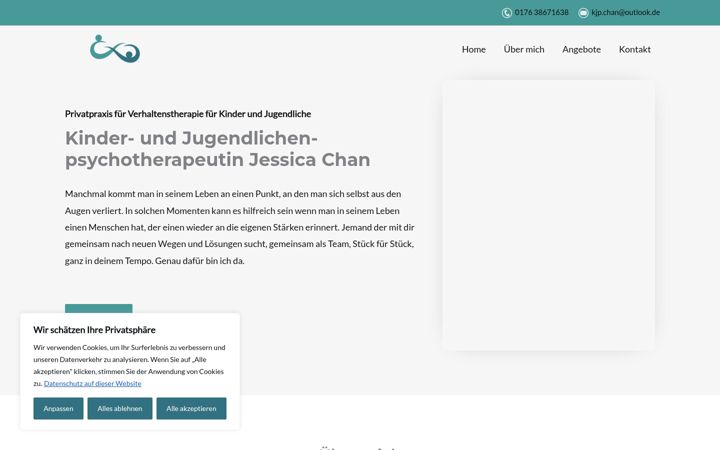Click the email envelope icon

583,13
